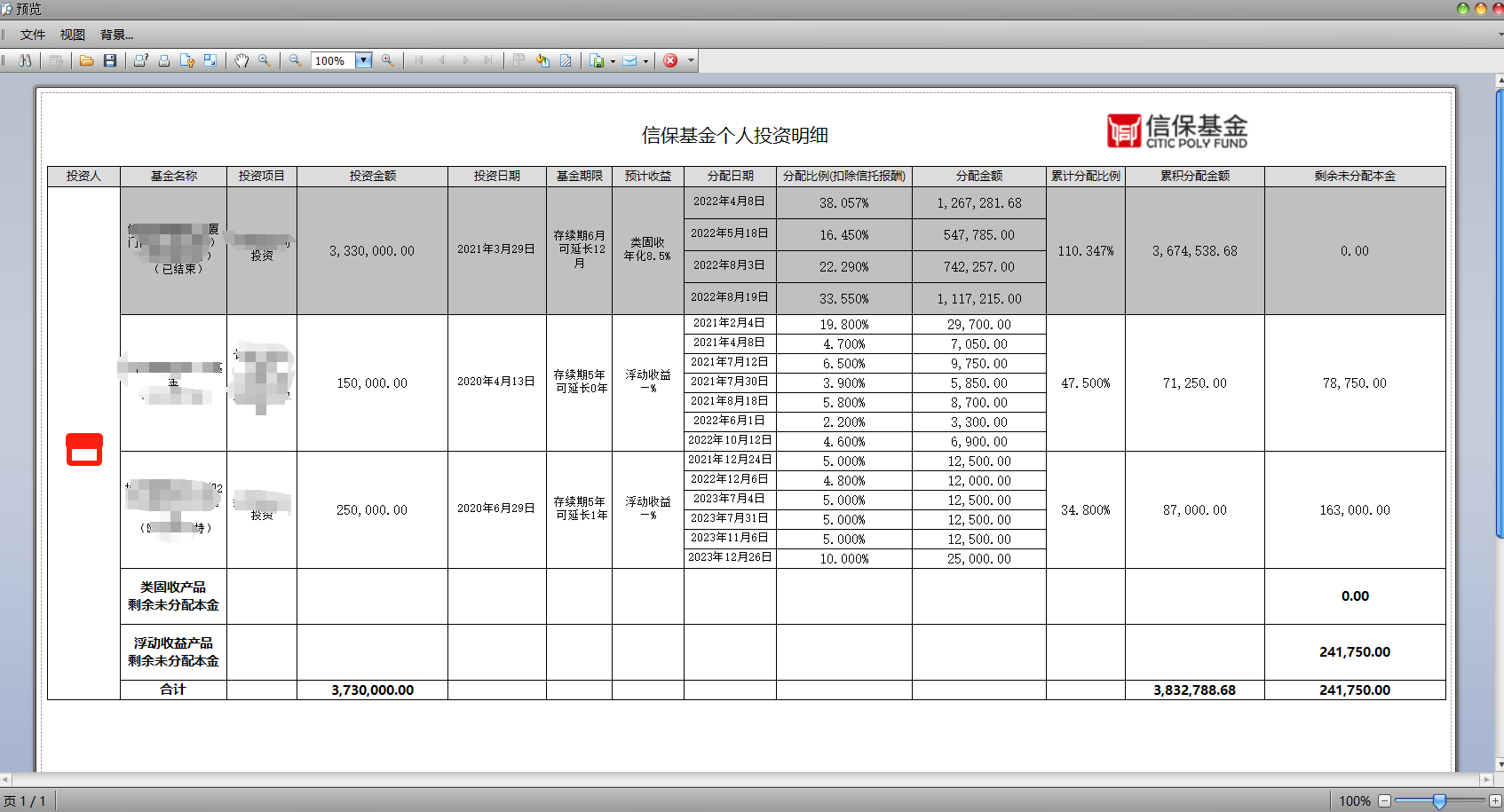Click the scale page icon
The height and width of the screenshot is (812, 1504).
pyautogui.click(x=210, y=60)
